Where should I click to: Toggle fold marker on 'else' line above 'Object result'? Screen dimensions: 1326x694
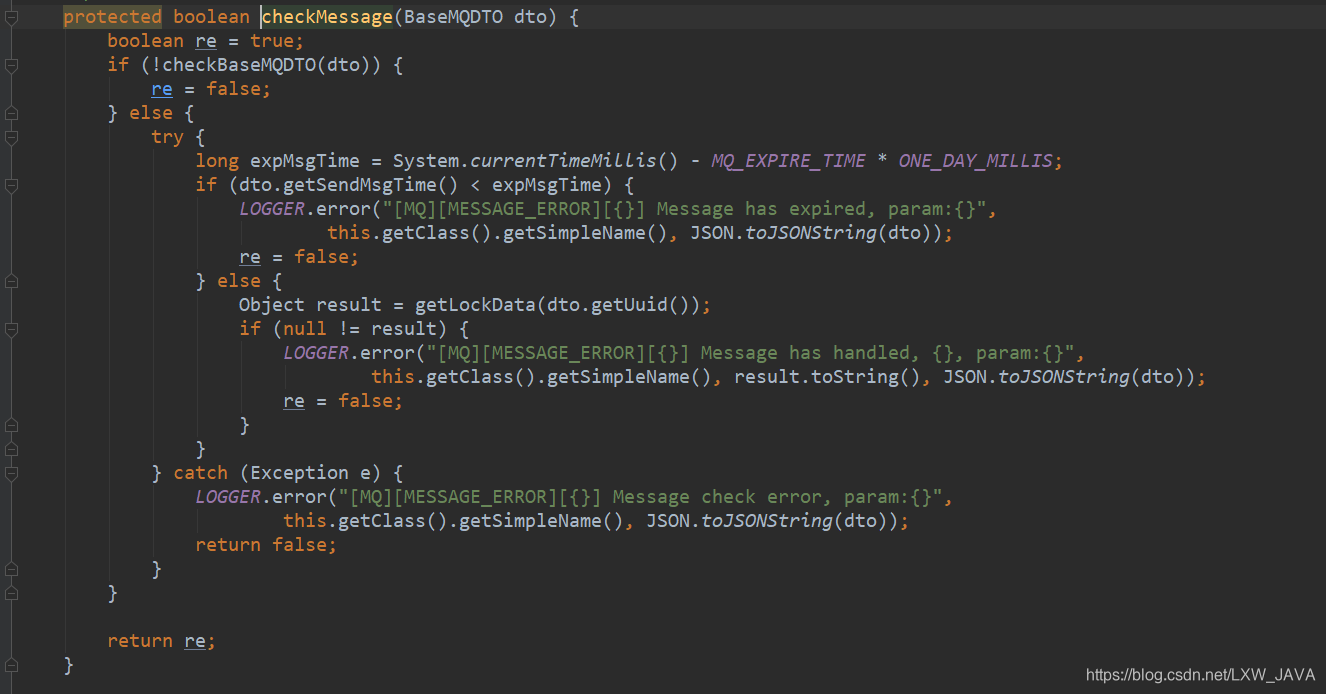[x=11, y=281]
